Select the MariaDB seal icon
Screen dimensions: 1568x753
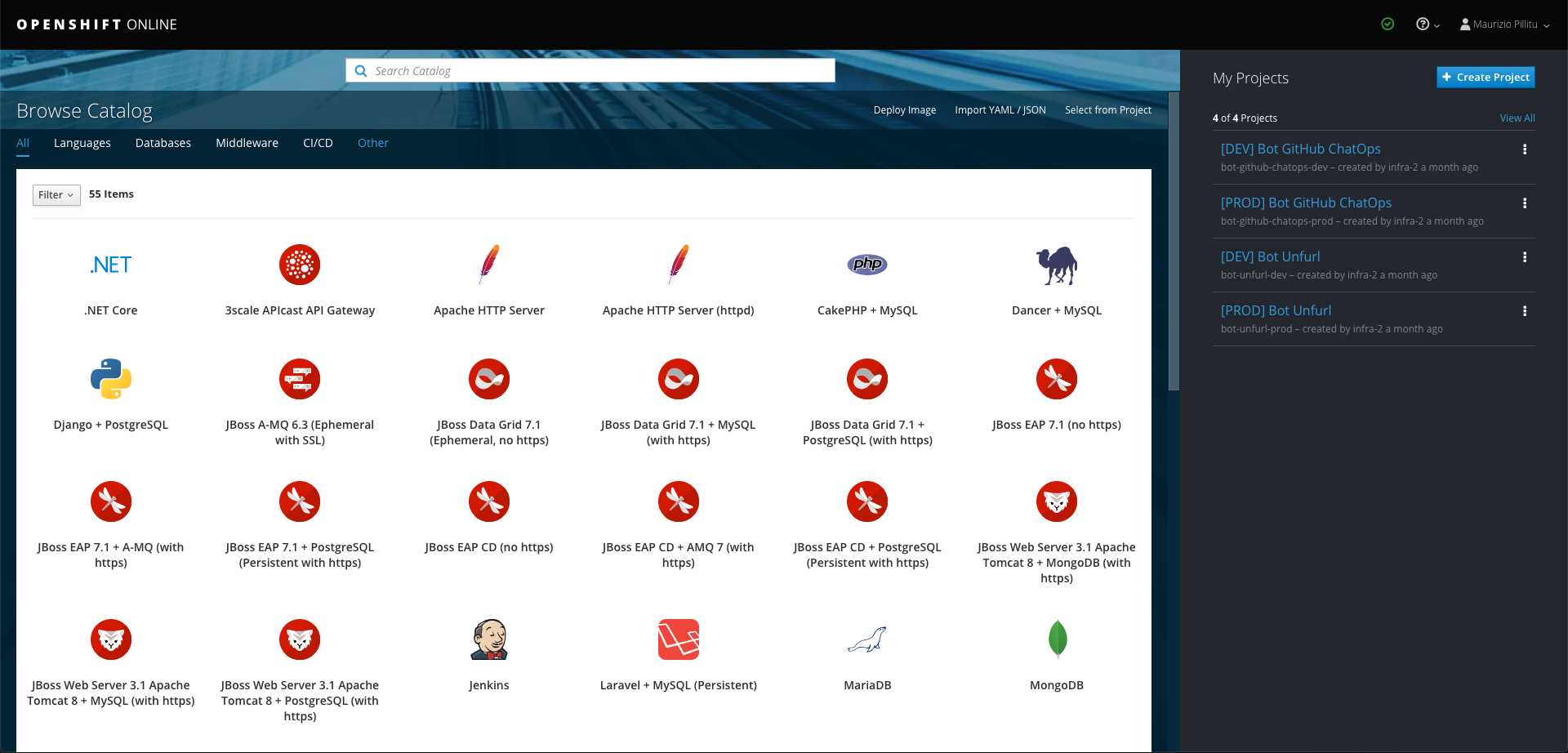click(x=866, y=639)
